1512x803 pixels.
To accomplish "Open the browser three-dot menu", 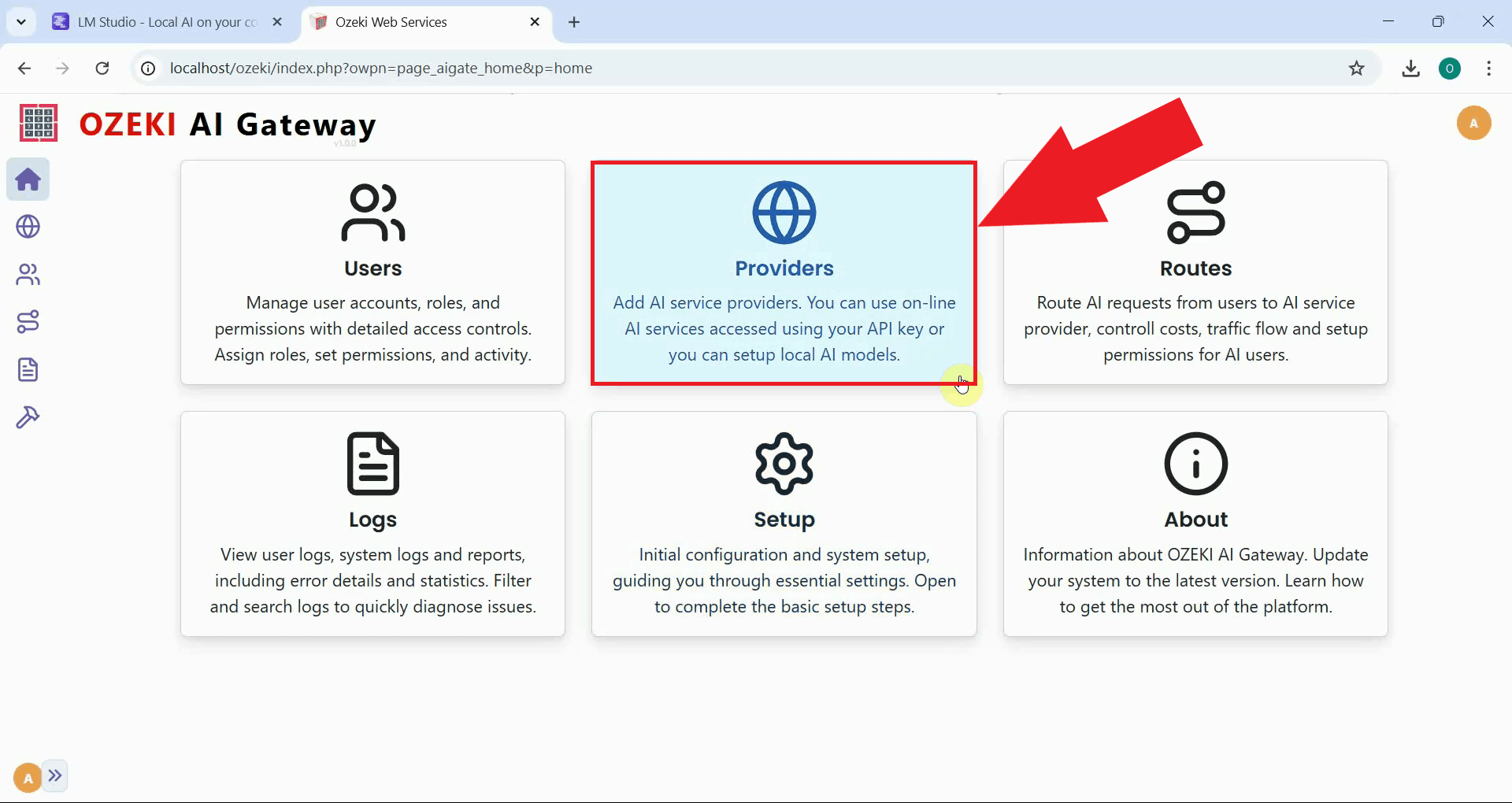I will 1489,68.
